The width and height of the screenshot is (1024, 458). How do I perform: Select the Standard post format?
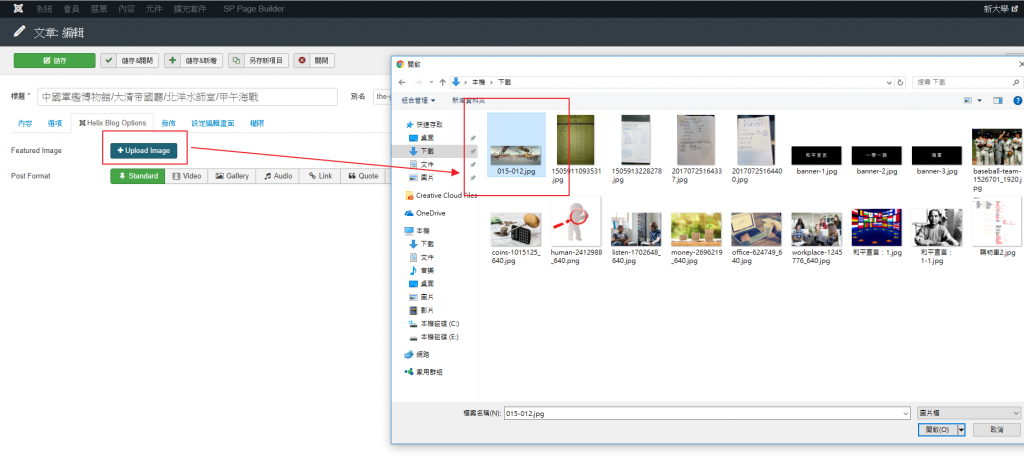(137, 176)
